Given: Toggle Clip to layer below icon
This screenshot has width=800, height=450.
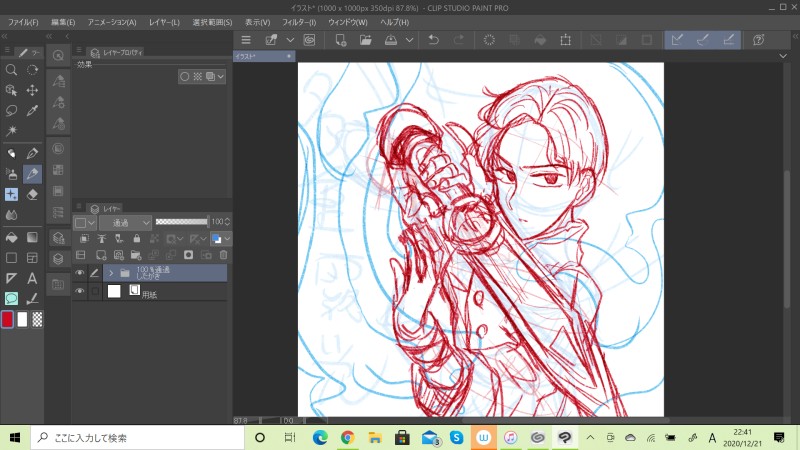Looking at the screenshot, I should click(84, 238).
